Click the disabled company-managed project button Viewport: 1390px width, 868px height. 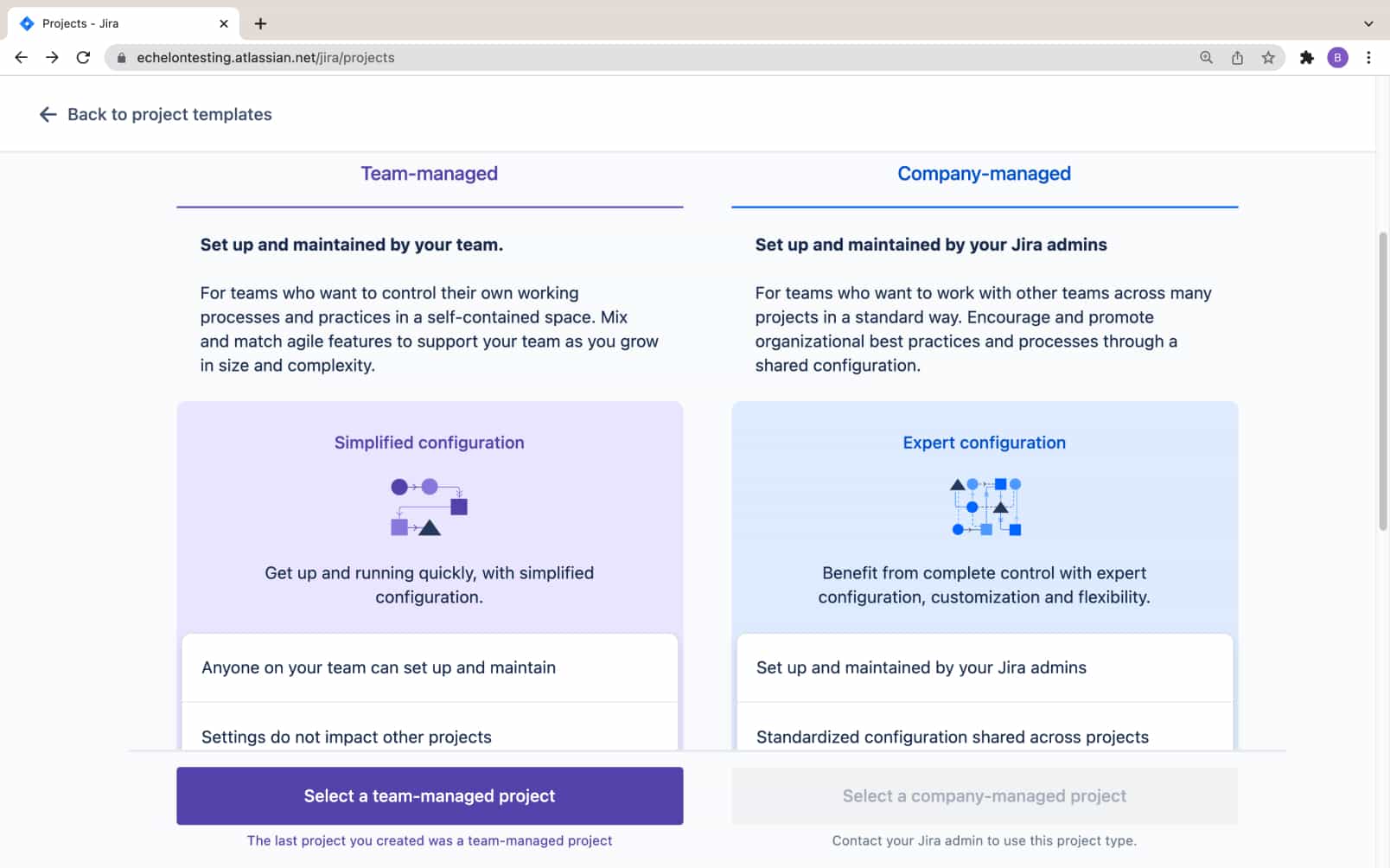click(984, 795)
